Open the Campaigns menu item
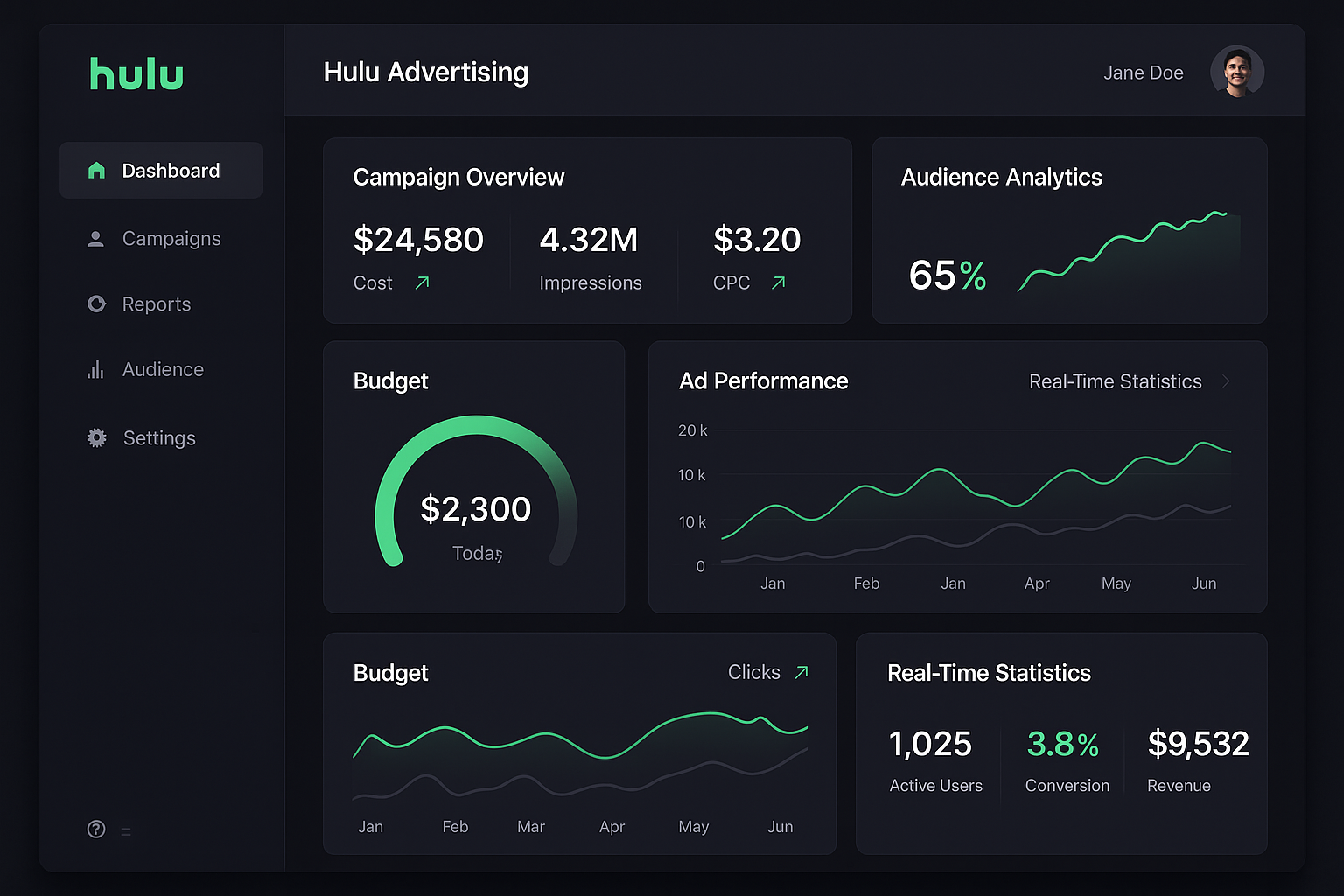Viewport: 1344px width, 896px height. click(x=171, y=239)
